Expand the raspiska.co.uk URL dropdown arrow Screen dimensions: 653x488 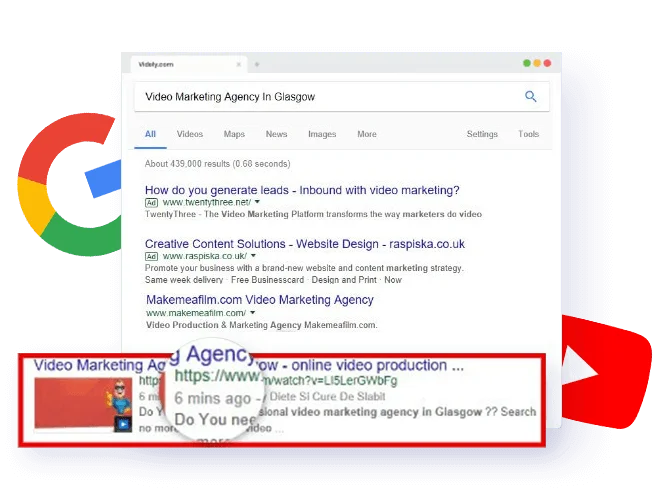point(253,255)
